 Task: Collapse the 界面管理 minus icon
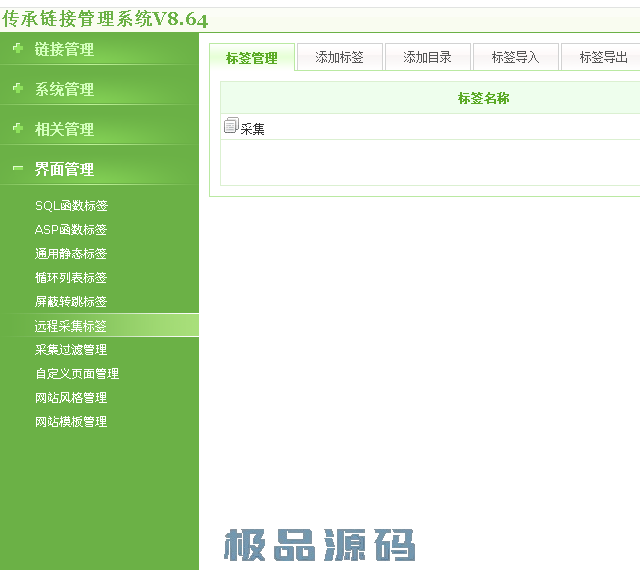coord(18,169)
